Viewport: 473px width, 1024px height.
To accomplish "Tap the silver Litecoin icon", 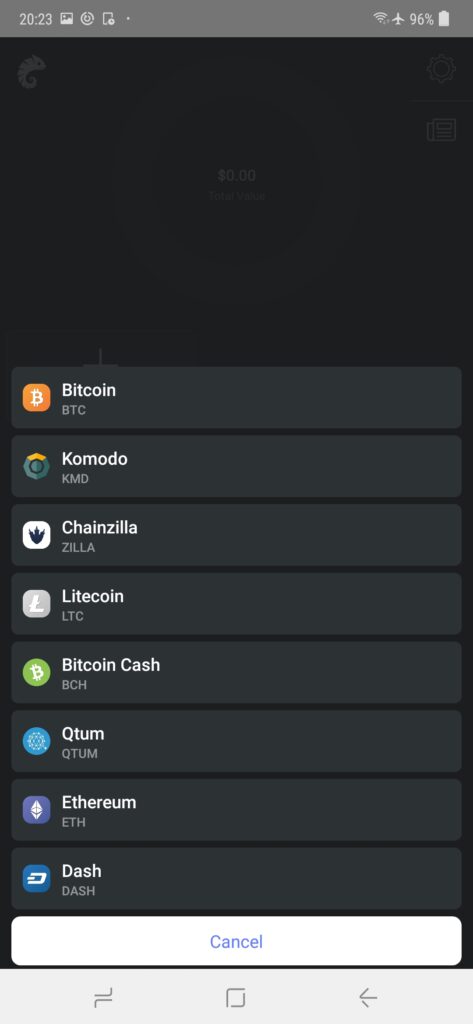I will tap(37, 603).
